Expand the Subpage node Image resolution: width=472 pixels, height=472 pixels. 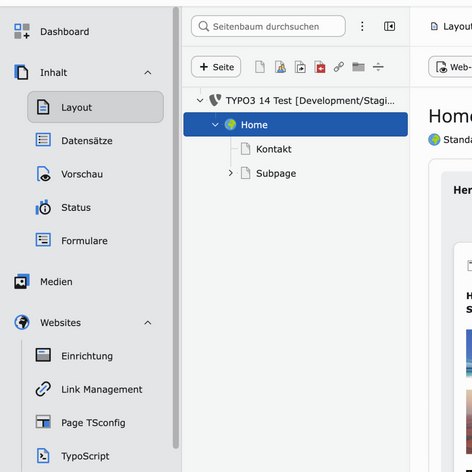click(x=230, y=173)
